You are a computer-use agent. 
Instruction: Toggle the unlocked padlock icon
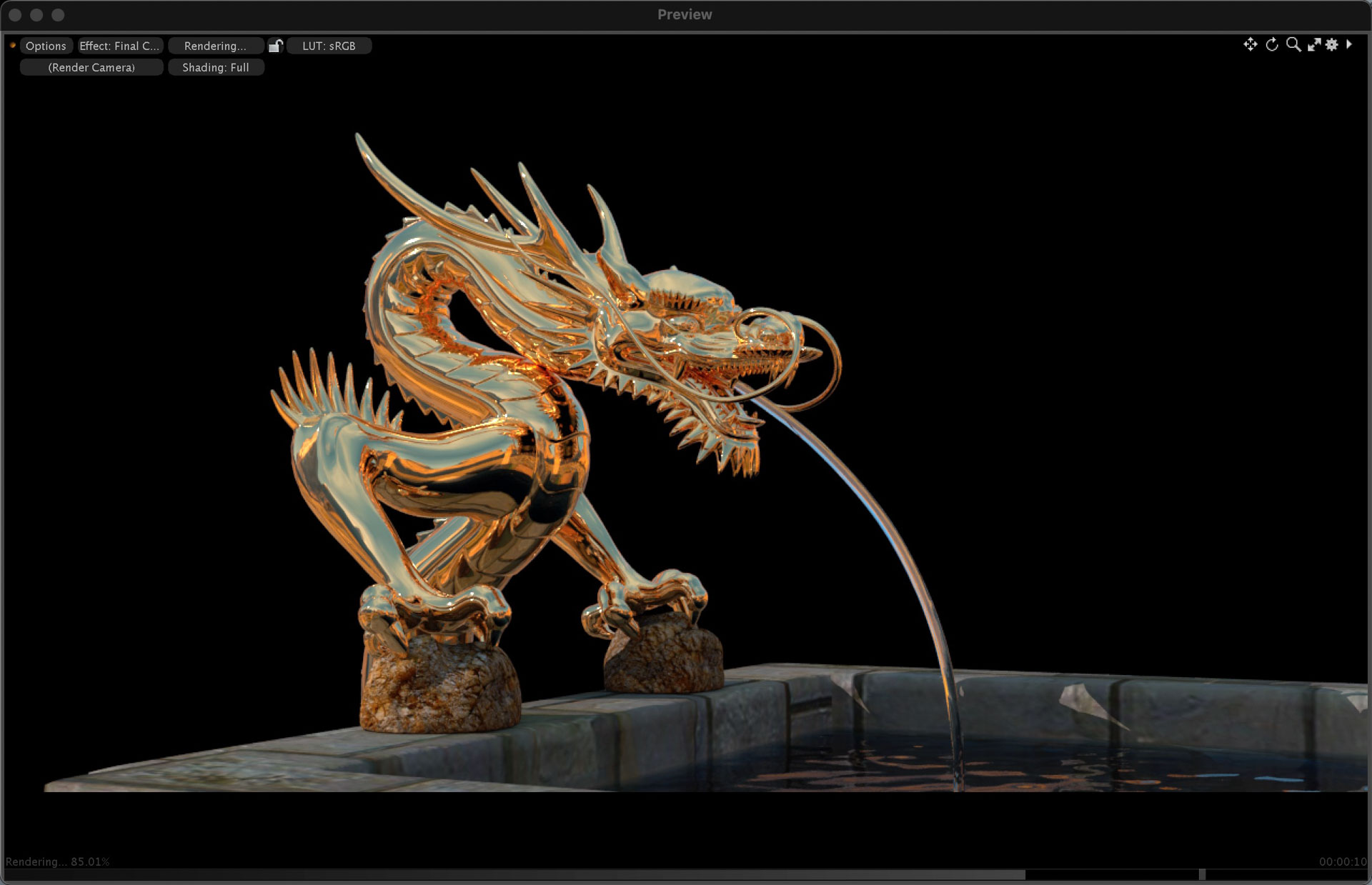click(275, 46)
